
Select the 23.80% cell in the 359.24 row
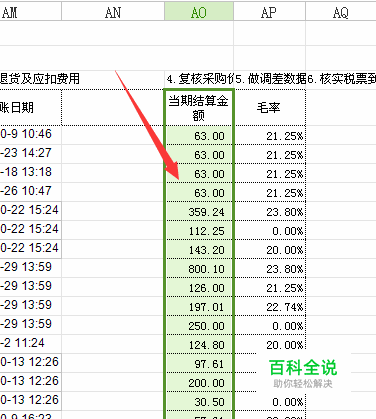270,212
